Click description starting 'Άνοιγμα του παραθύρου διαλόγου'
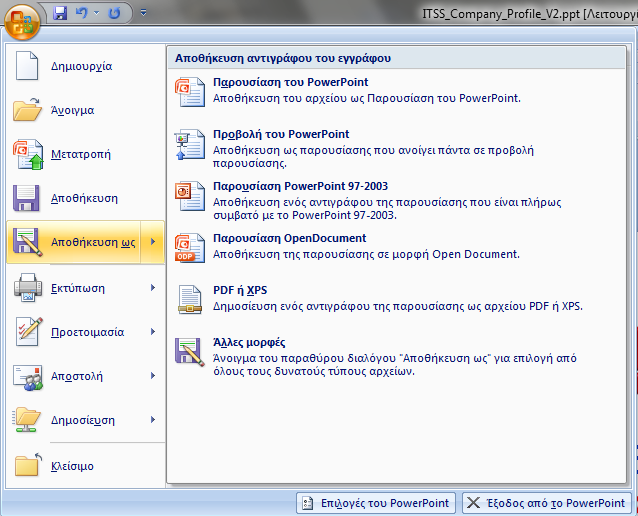 tap(395, 365)
